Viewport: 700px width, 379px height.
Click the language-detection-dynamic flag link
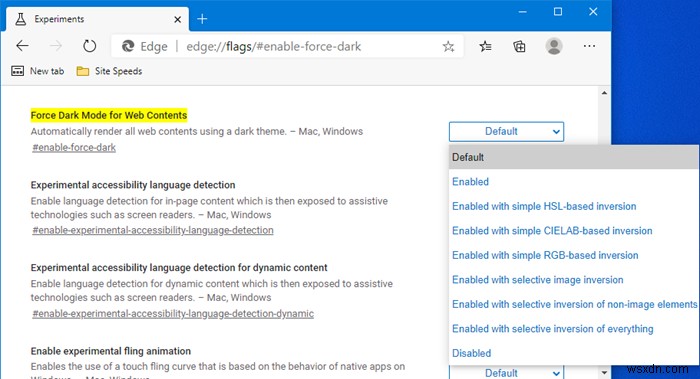(173, 313)
